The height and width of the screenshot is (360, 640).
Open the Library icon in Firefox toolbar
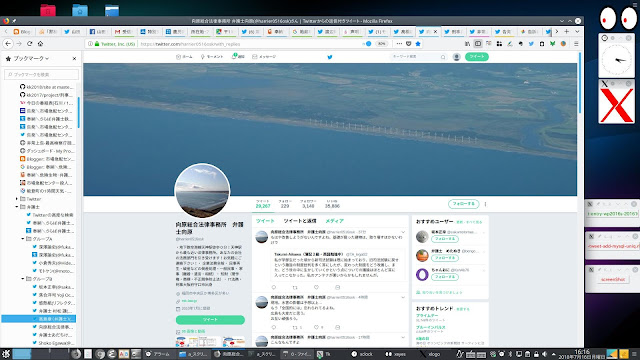tap(467, 44)
